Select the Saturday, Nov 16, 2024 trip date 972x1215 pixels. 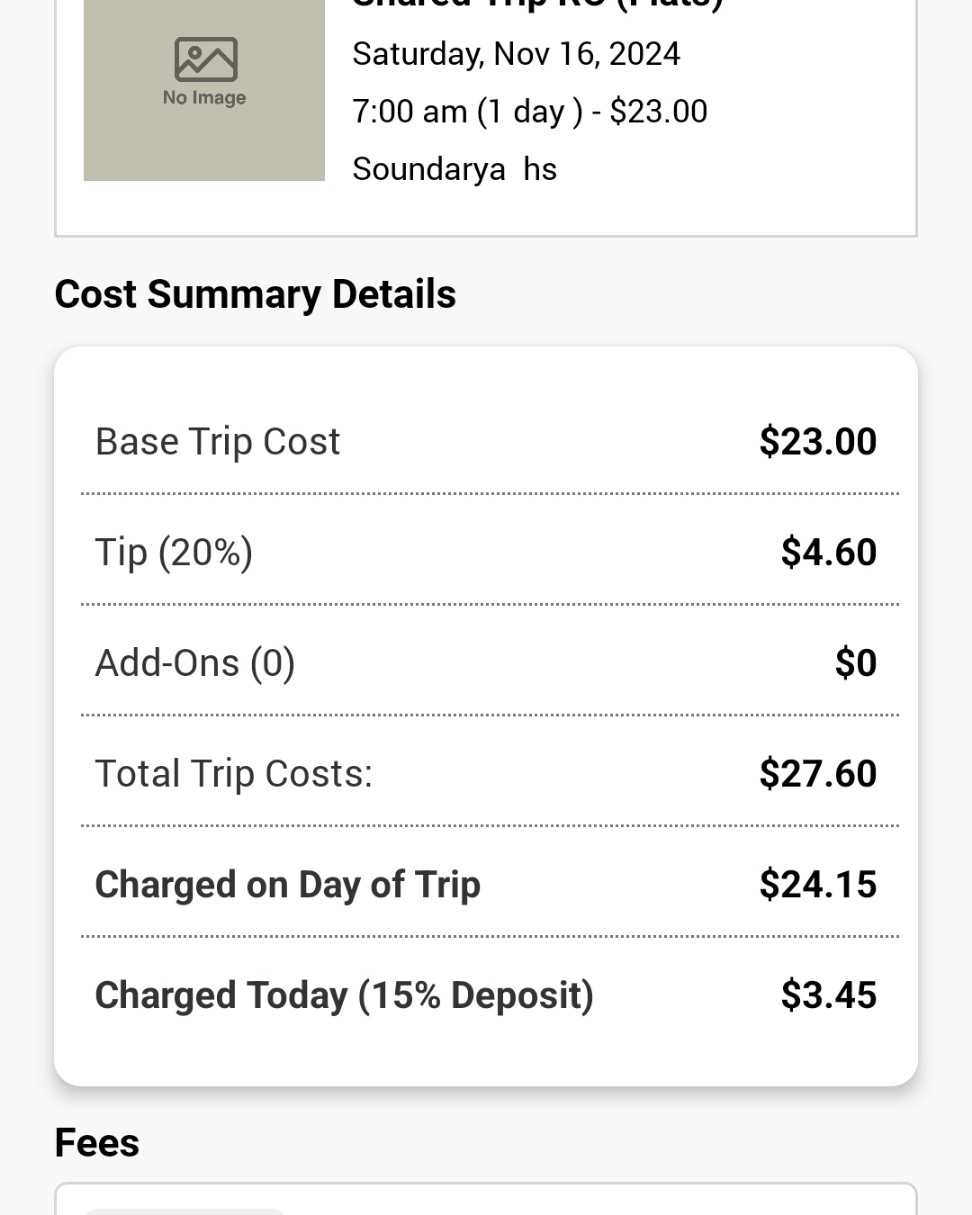coord(516,53)
